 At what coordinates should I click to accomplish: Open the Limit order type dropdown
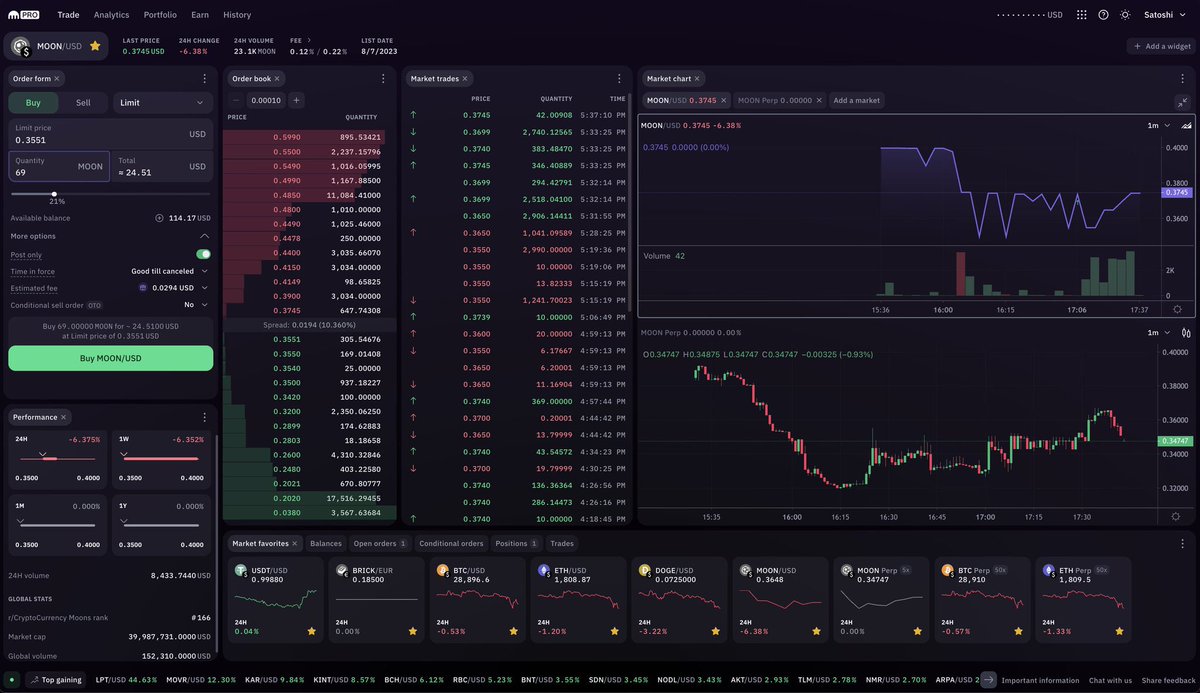point(162,102)
